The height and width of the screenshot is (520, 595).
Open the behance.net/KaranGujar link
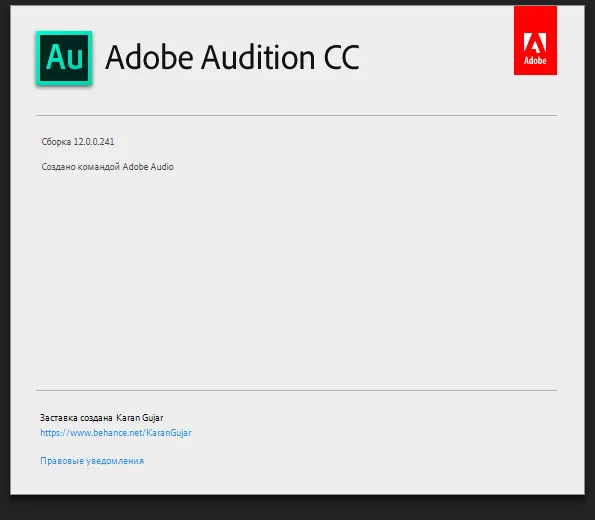pyautogui.click(x=116, y=433)
